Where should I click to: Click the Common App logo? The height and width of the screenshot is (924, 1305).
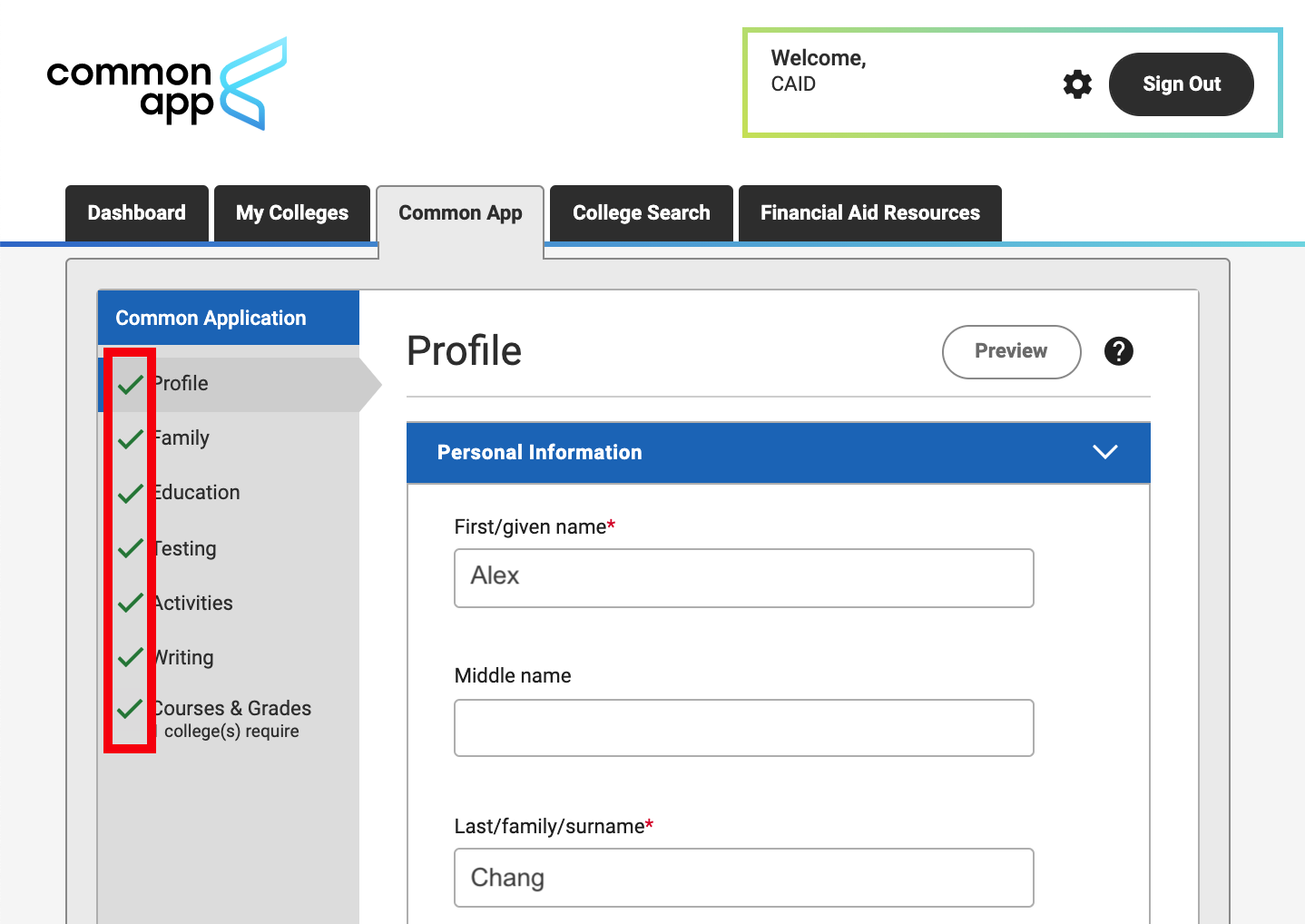[167, 84]
